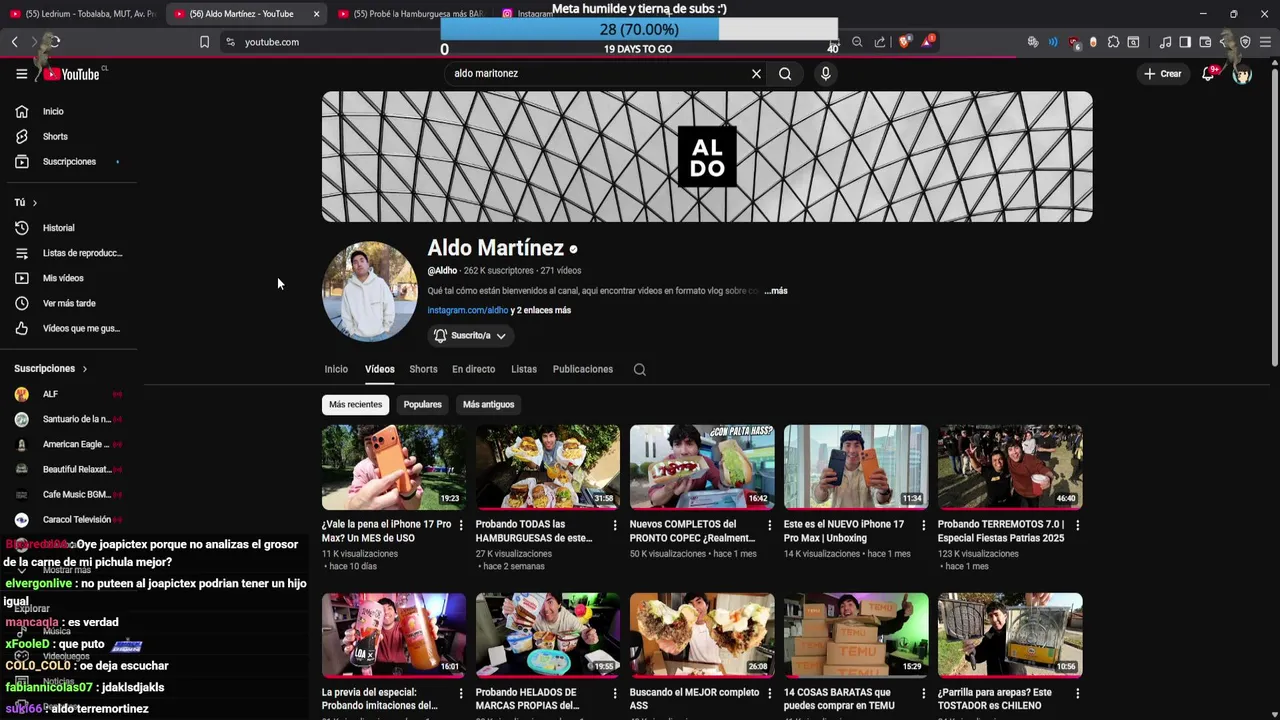Screen dimensions: 1280x720
Task: Open video title 'Buscando el MEJOR completo'
Action: pyautogui.click(x=694, y=699)
